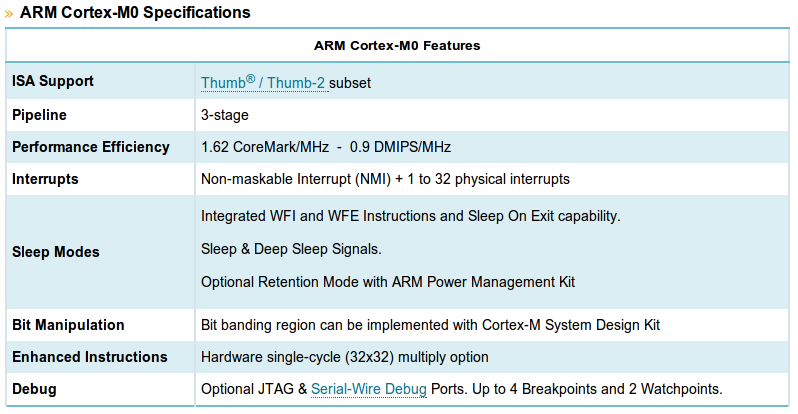Click the Pipeline row label
This screenshot has width=798, height=414.
39,115
